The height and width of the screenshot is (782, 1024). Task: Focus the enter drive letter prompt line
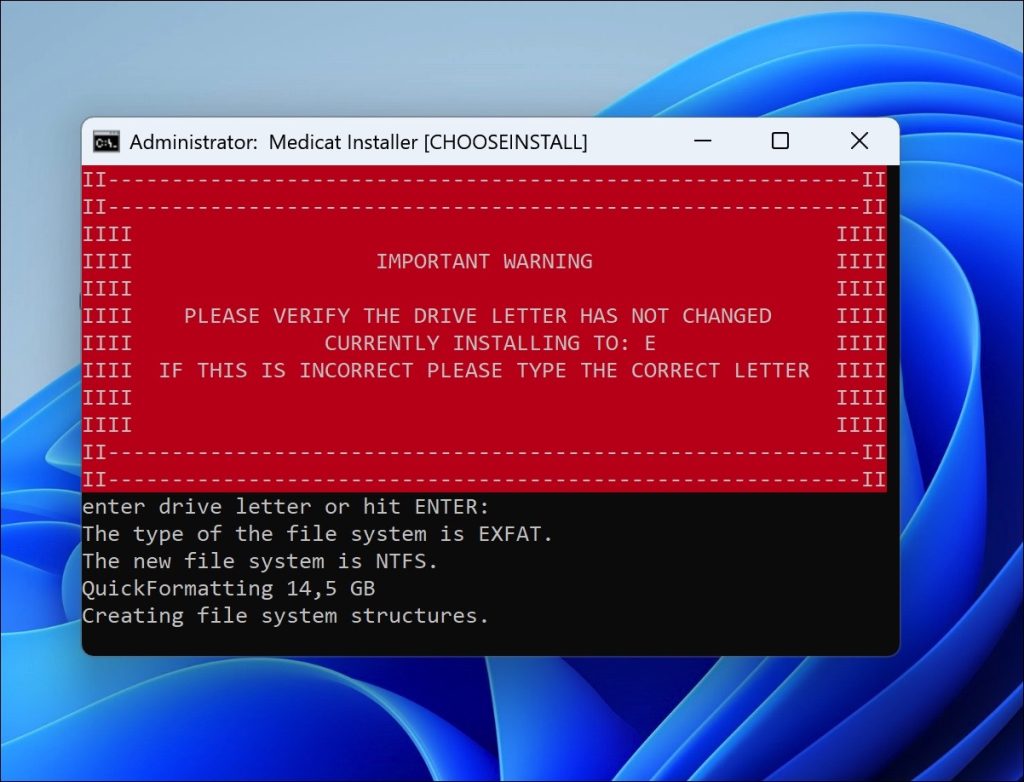[285, 506]
